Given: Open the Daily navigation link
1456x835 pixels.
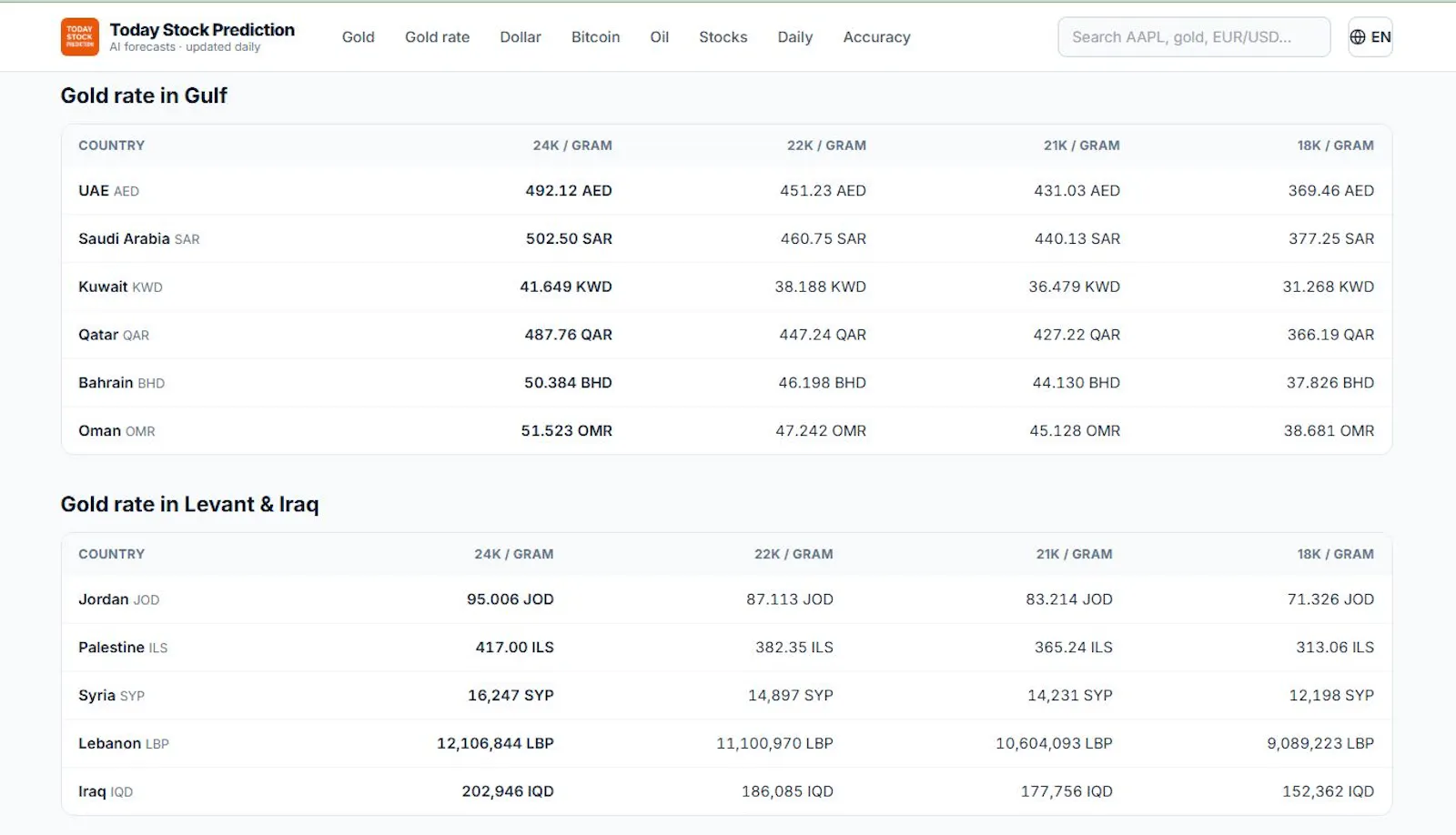Looking at the screenshot, I should click(x=794, y=37).
